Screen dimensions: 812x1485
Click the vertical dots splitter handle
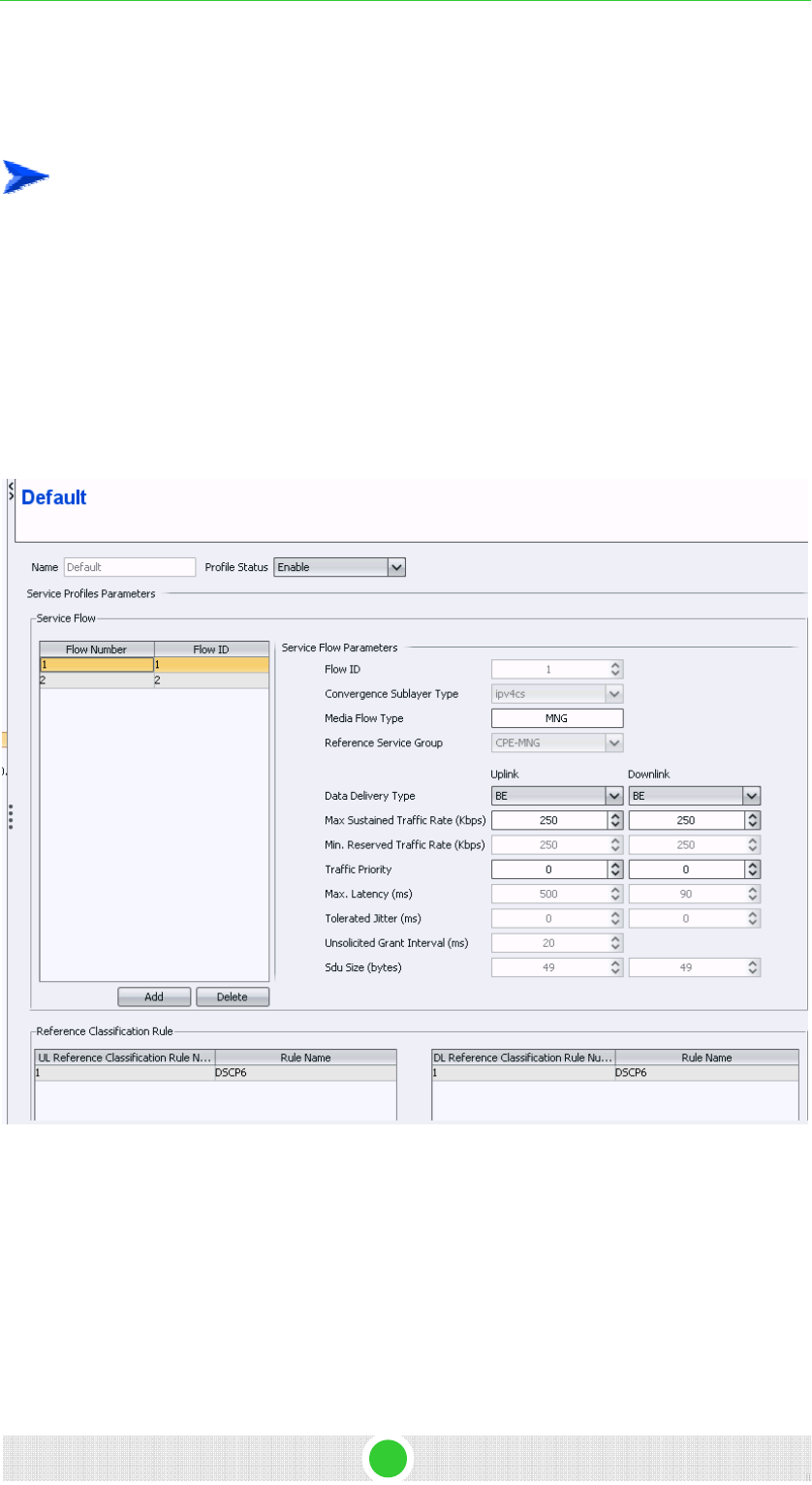click(x=11, y=815)
